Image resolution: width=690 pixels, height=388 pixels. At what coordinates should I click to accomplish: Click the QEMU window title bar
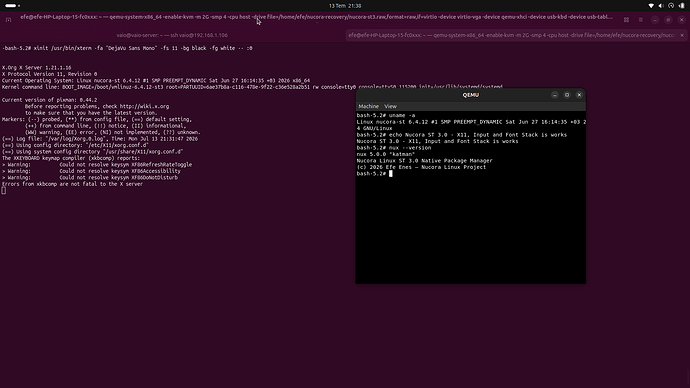470,95
